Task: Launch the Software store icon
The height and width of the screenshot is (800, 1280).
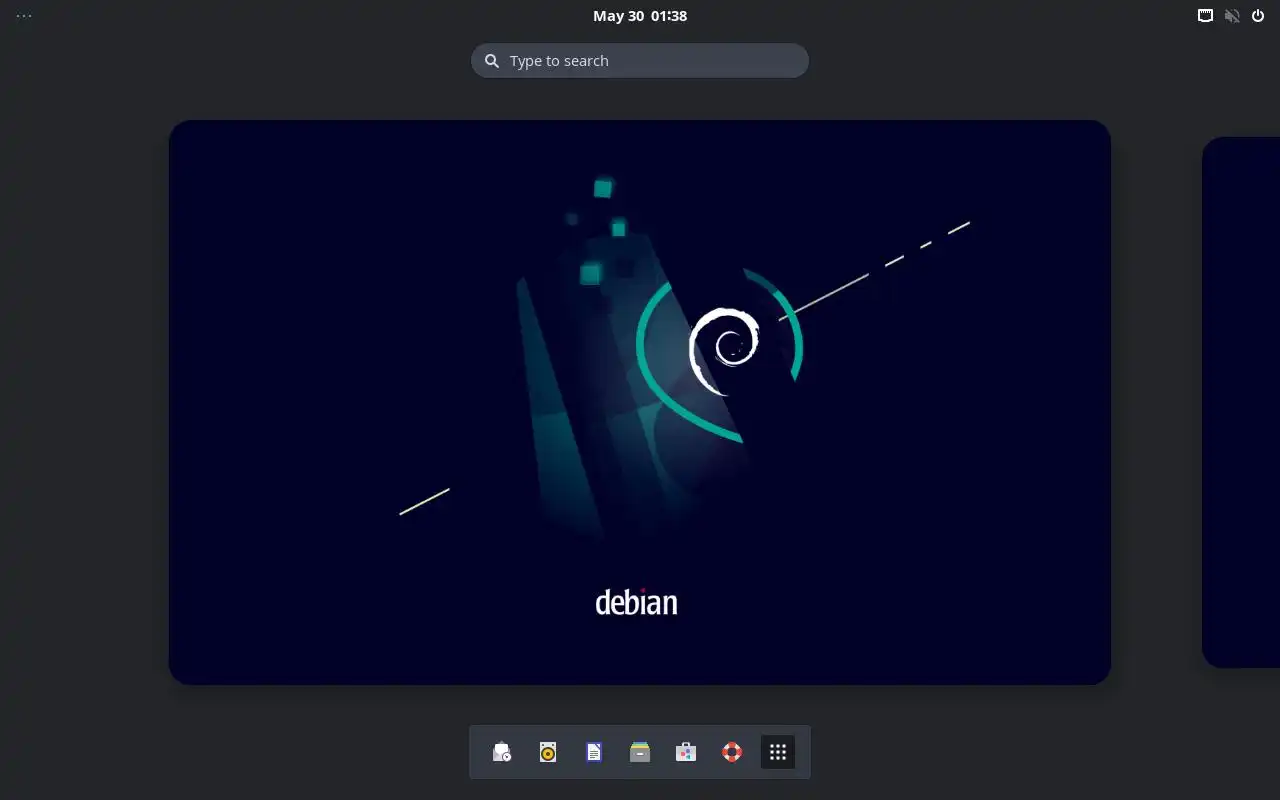Action: pyautogui.click(x=686, y=752)
